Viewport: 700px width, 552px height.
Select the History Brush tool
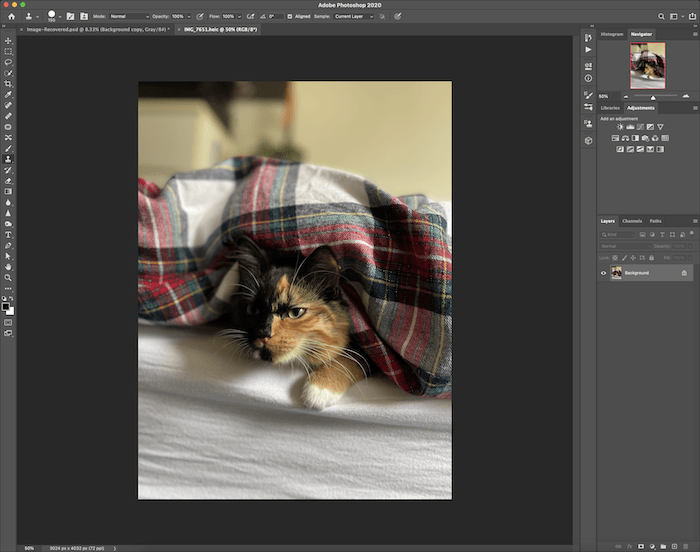[8, 170]
